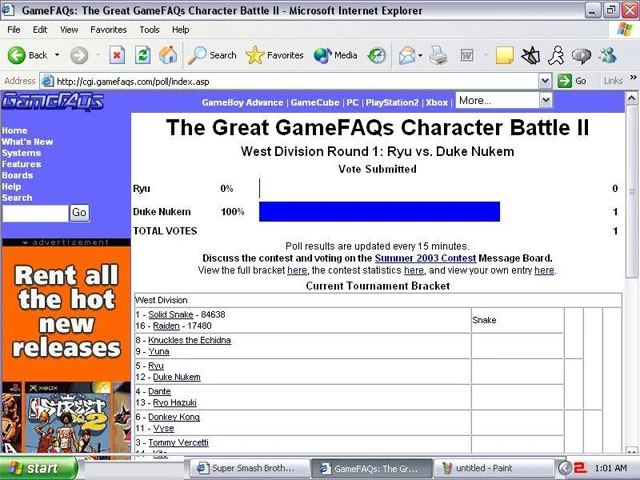
Task: Click the vertical scrollbar thumb
Action: point(631,191)
